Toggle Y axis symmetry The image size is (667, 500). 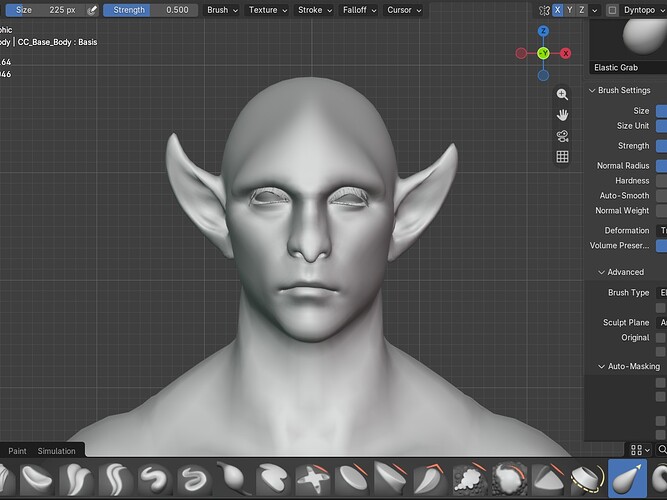tap(570, 10)
